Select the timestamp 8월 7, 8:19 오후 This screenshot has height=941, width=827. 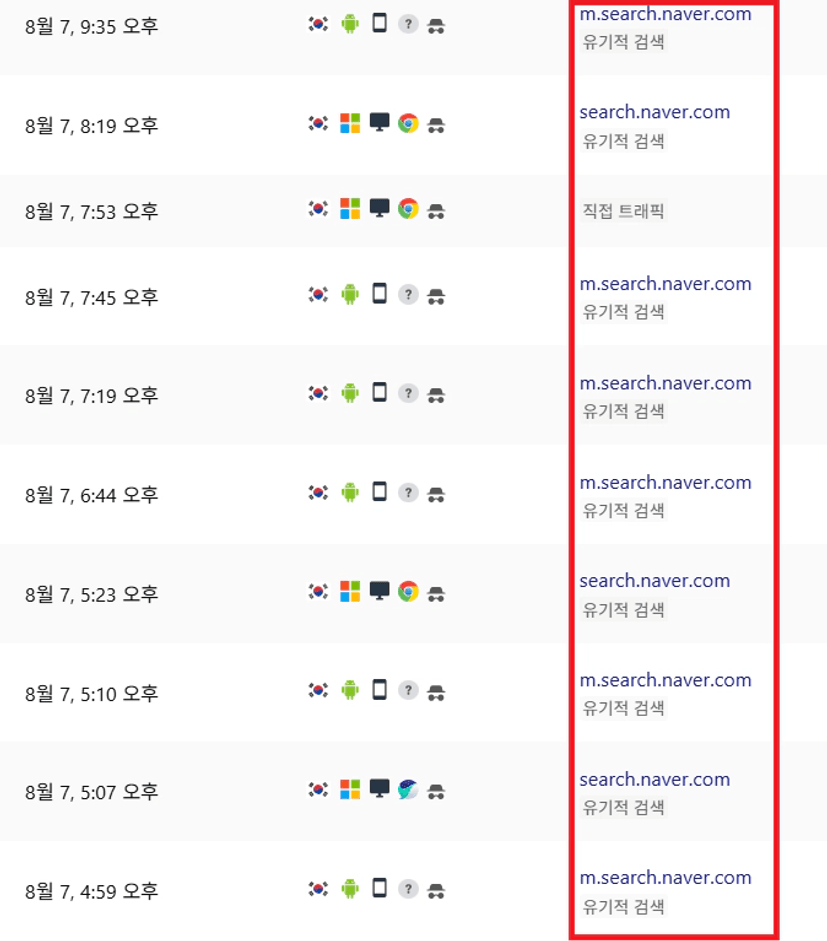click(91, 126)
